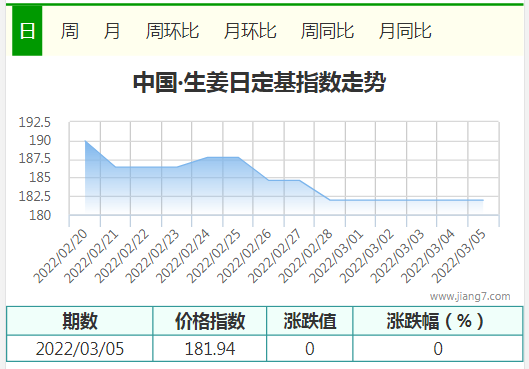Screen dimensions: 529x369
Task: Click the 2022/02/26 x-axis date label
Action: [x=244, y=256]
